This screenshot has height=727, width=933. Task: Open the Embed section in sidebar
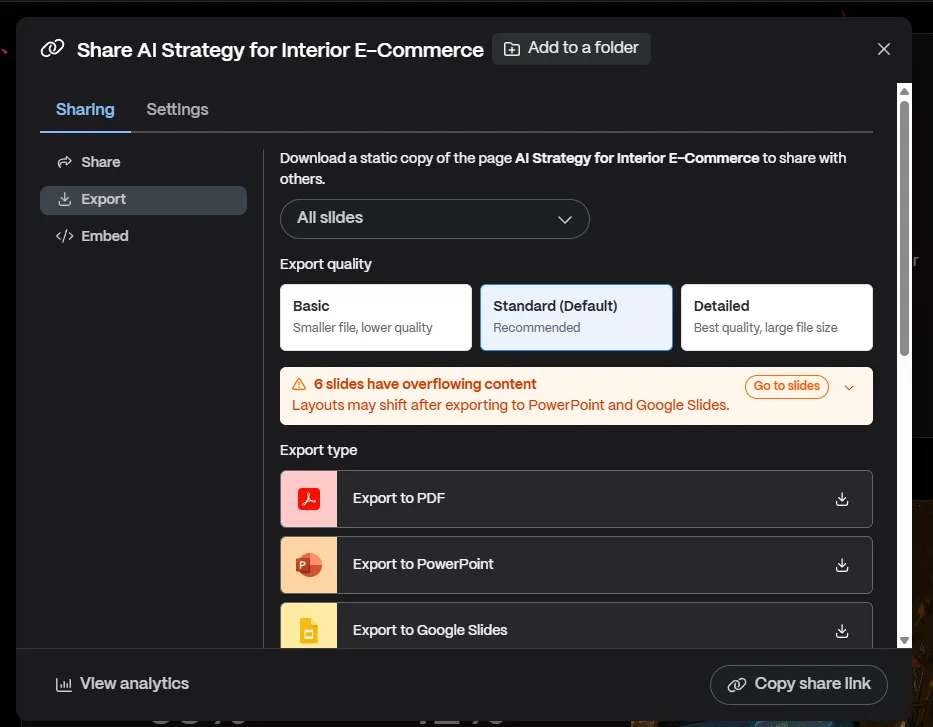143,236
